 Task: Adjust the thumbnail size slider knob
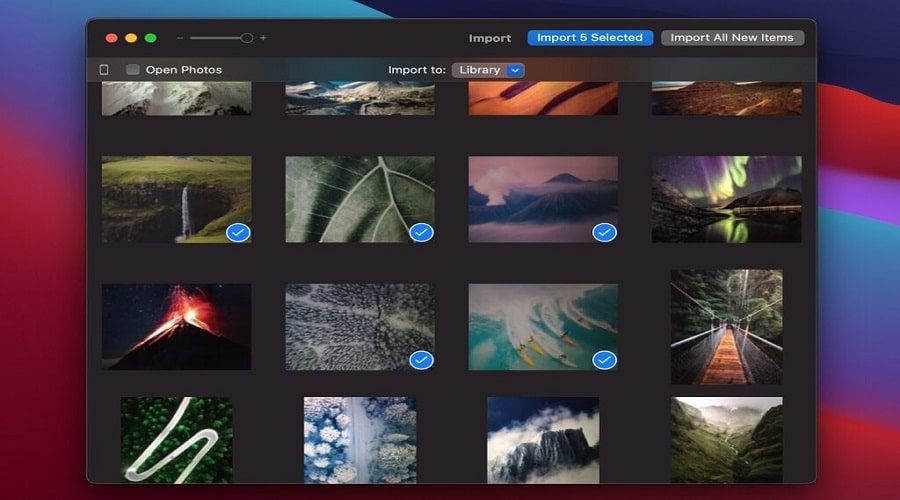[x=247, y=38]
